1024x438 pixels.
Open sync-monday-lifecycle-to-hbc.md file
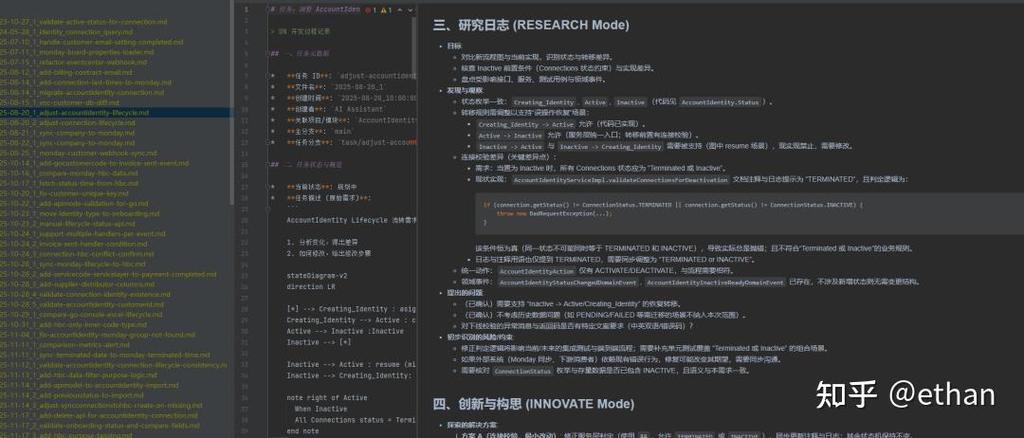[73, 264]
